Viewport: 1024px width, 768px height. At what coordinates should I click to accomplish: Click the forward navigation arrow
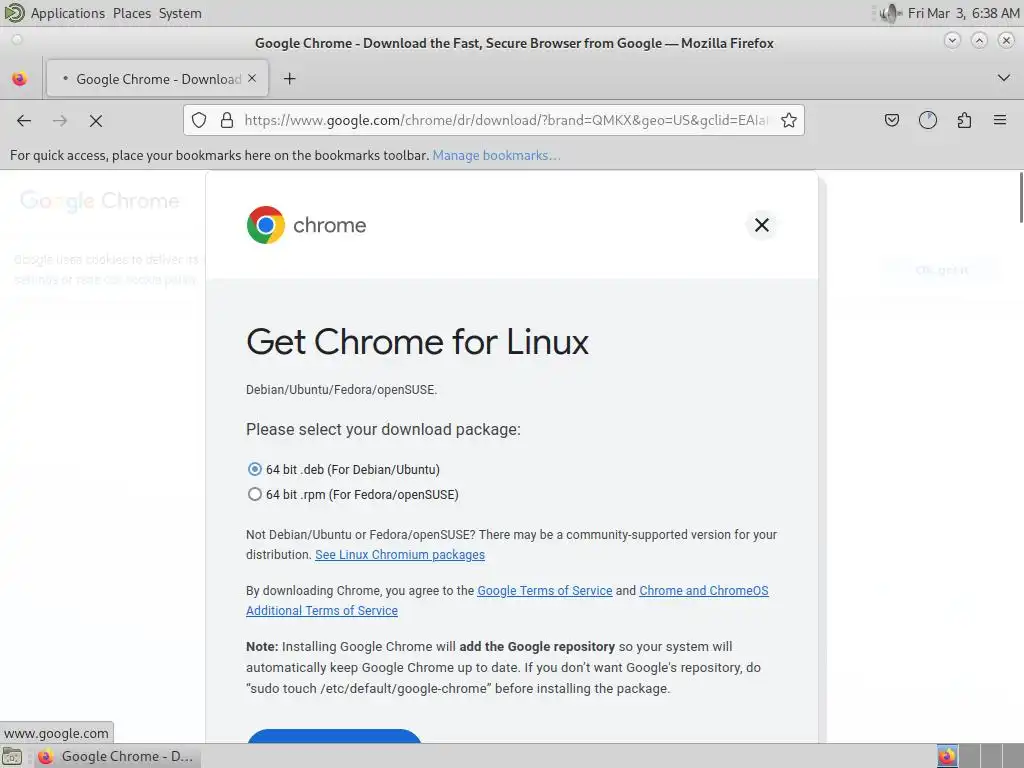tap(60, 120)
